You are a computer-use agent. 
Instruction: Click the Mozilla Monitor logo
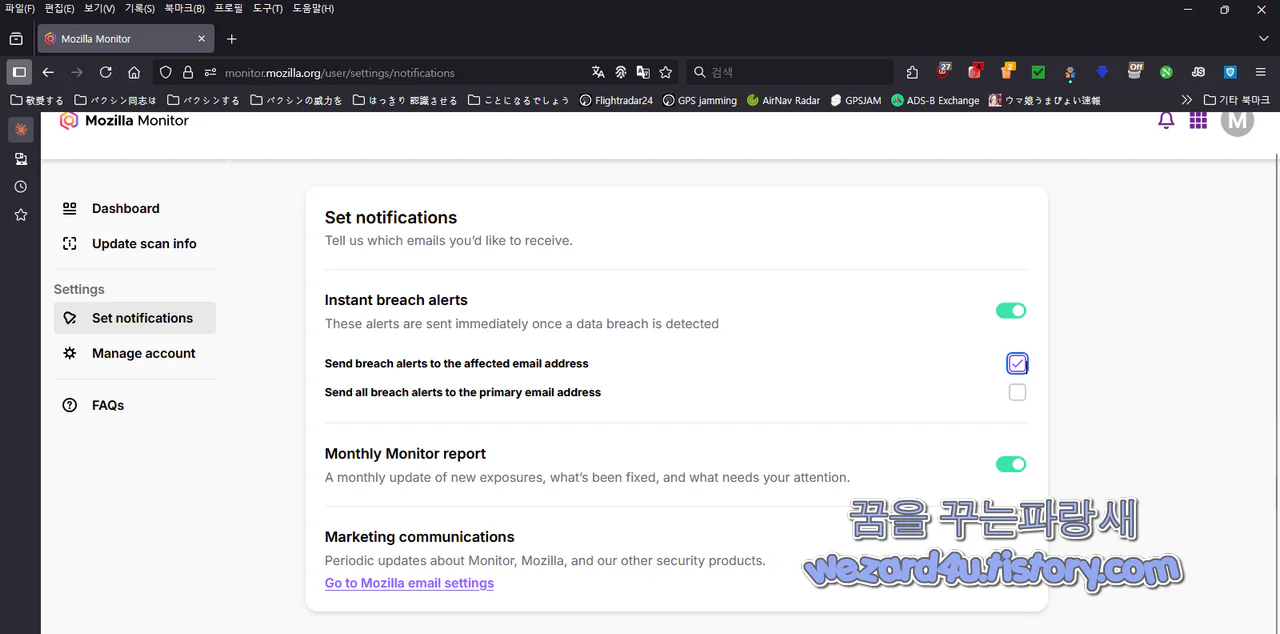[x=124, y=121]
